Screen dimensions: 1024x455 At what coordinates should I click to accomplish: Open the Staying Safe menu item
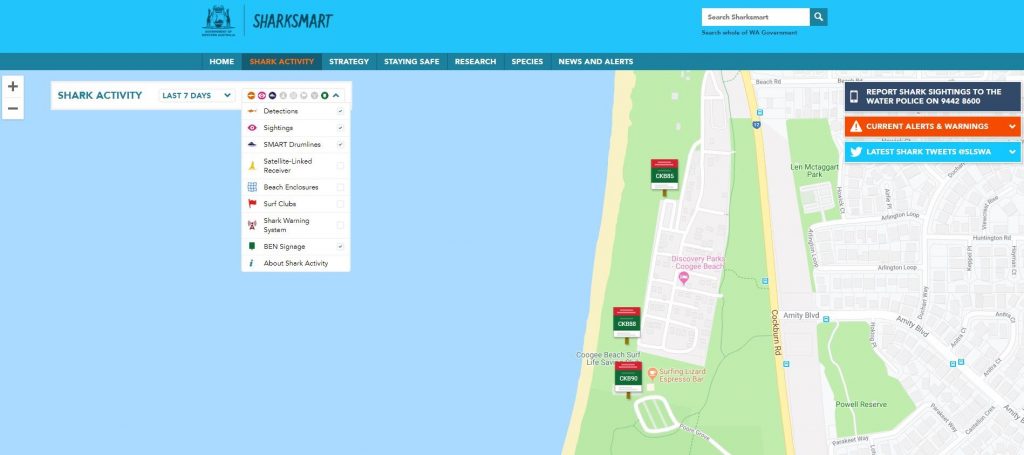pos(411,61)
